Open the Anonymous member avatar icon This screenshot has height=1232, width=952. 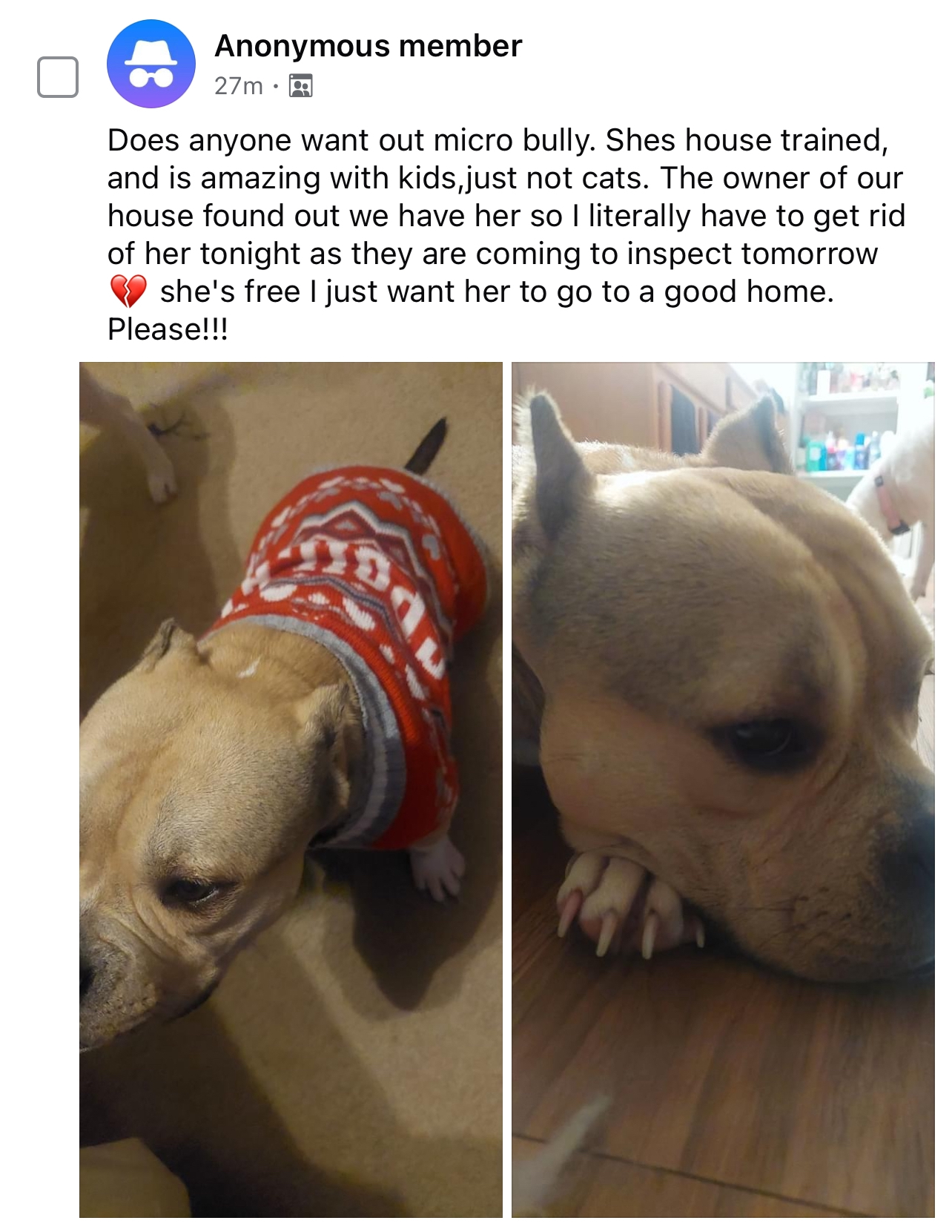pos(151,64)
